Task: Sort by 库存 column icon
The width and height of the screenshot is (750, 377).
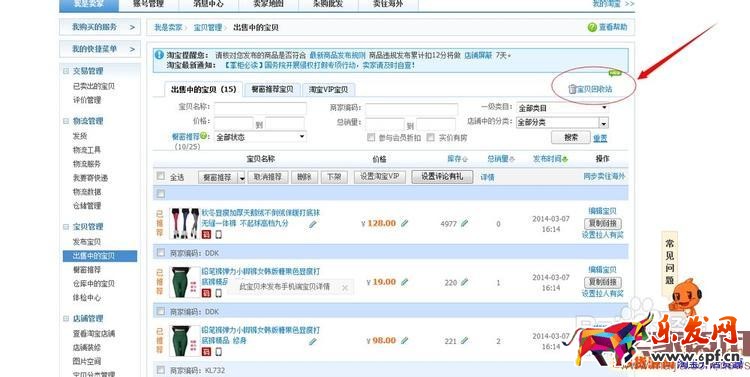Action: click(465, 159)
